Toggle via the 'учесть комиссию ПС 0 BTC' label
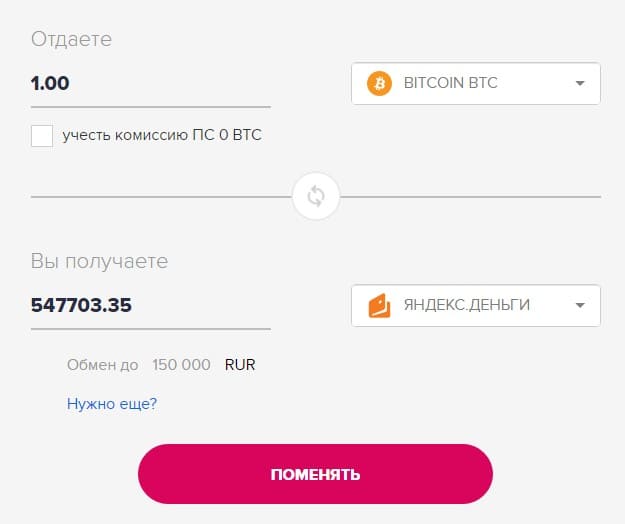The image size is (625, 524). [x=162, y=135]
